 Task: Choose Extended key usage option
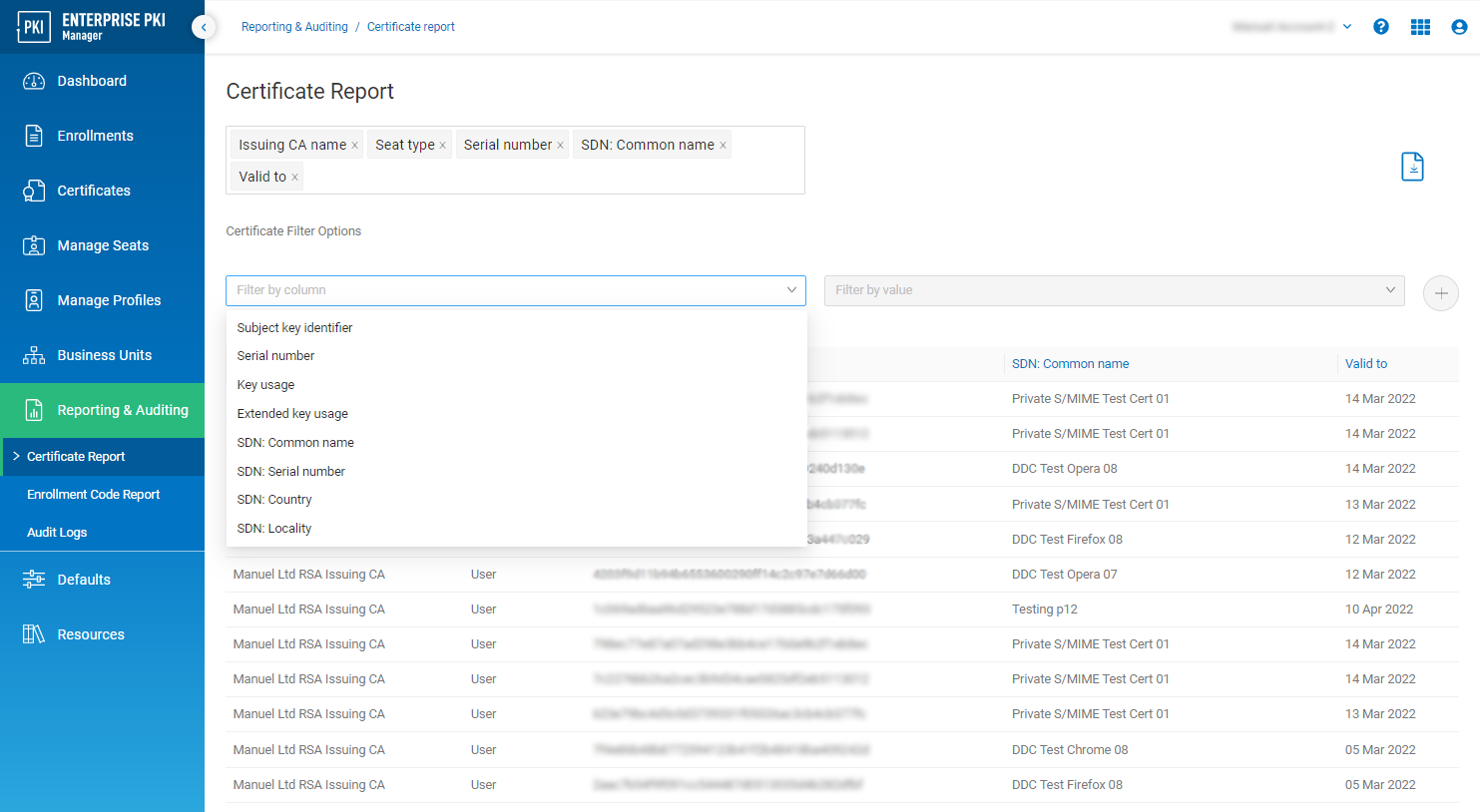[292, 414]
